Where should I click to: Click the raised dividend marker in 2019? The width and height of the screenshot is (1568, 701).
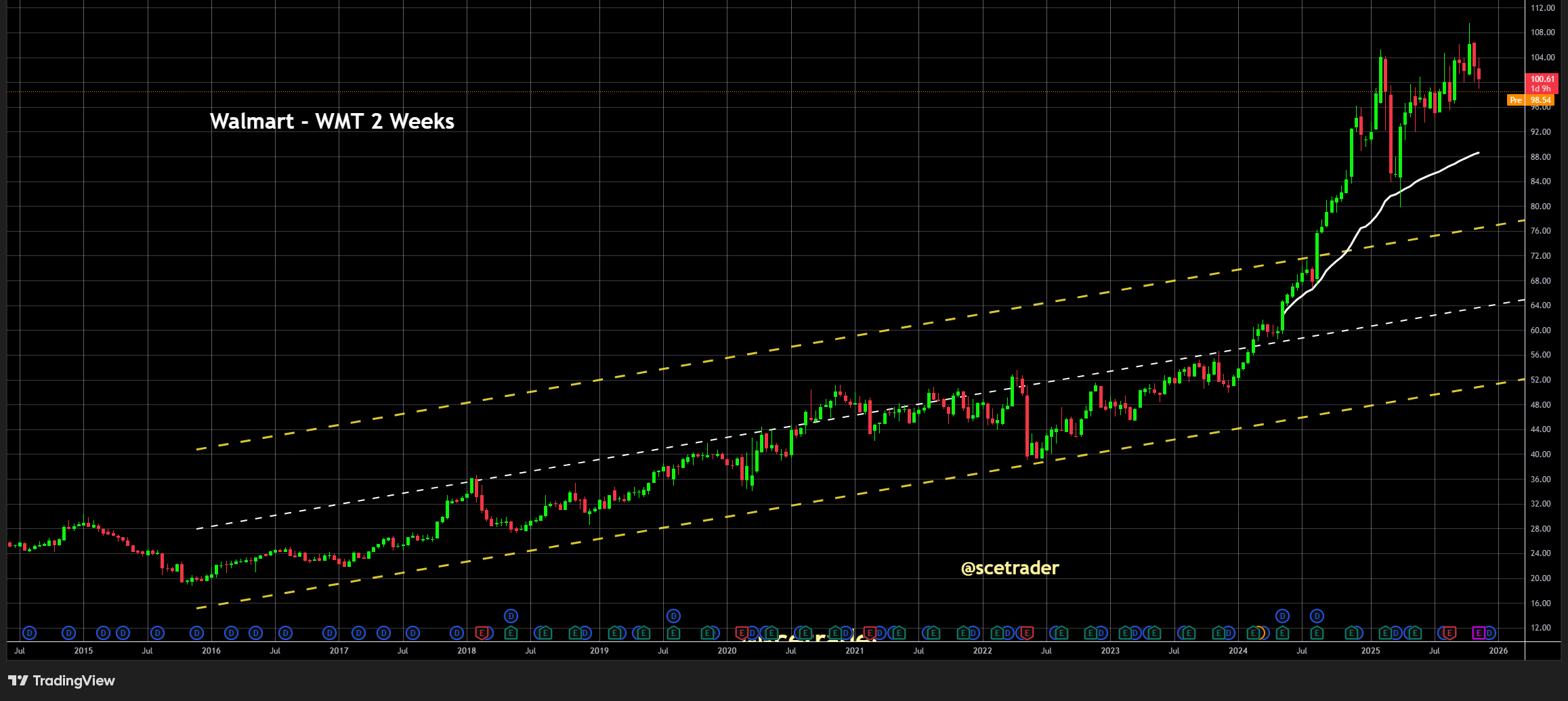click(x=673, y=616)
